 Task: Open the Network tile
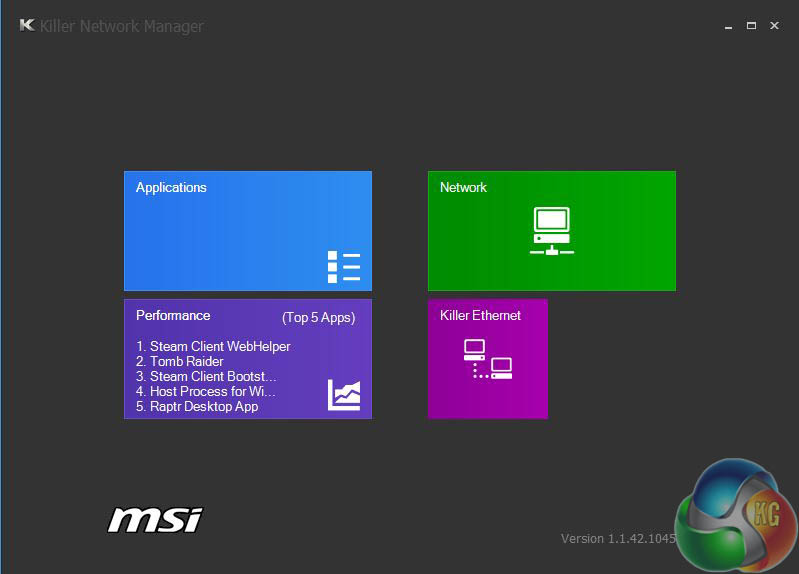click(x=552, y=231)
